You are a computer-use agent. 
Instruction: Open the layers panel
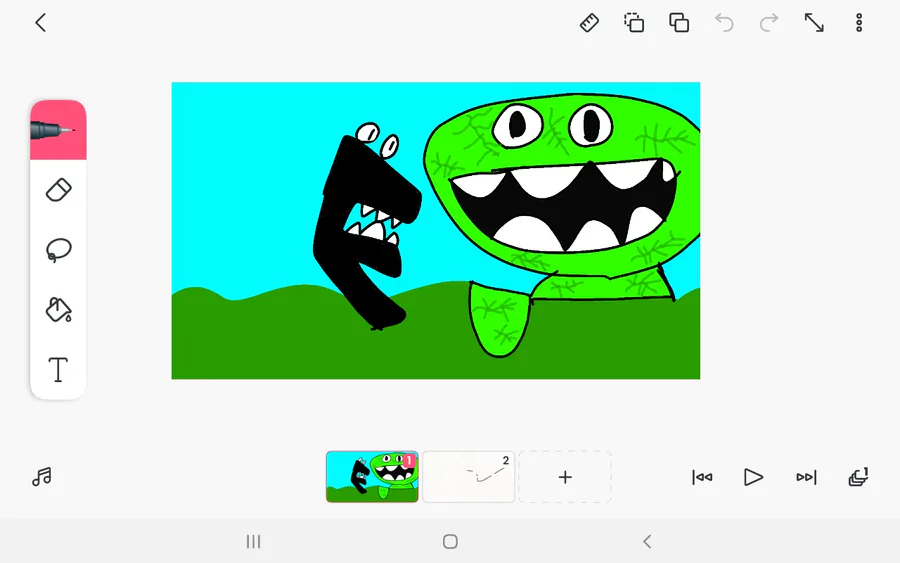[x=858, y=477]
